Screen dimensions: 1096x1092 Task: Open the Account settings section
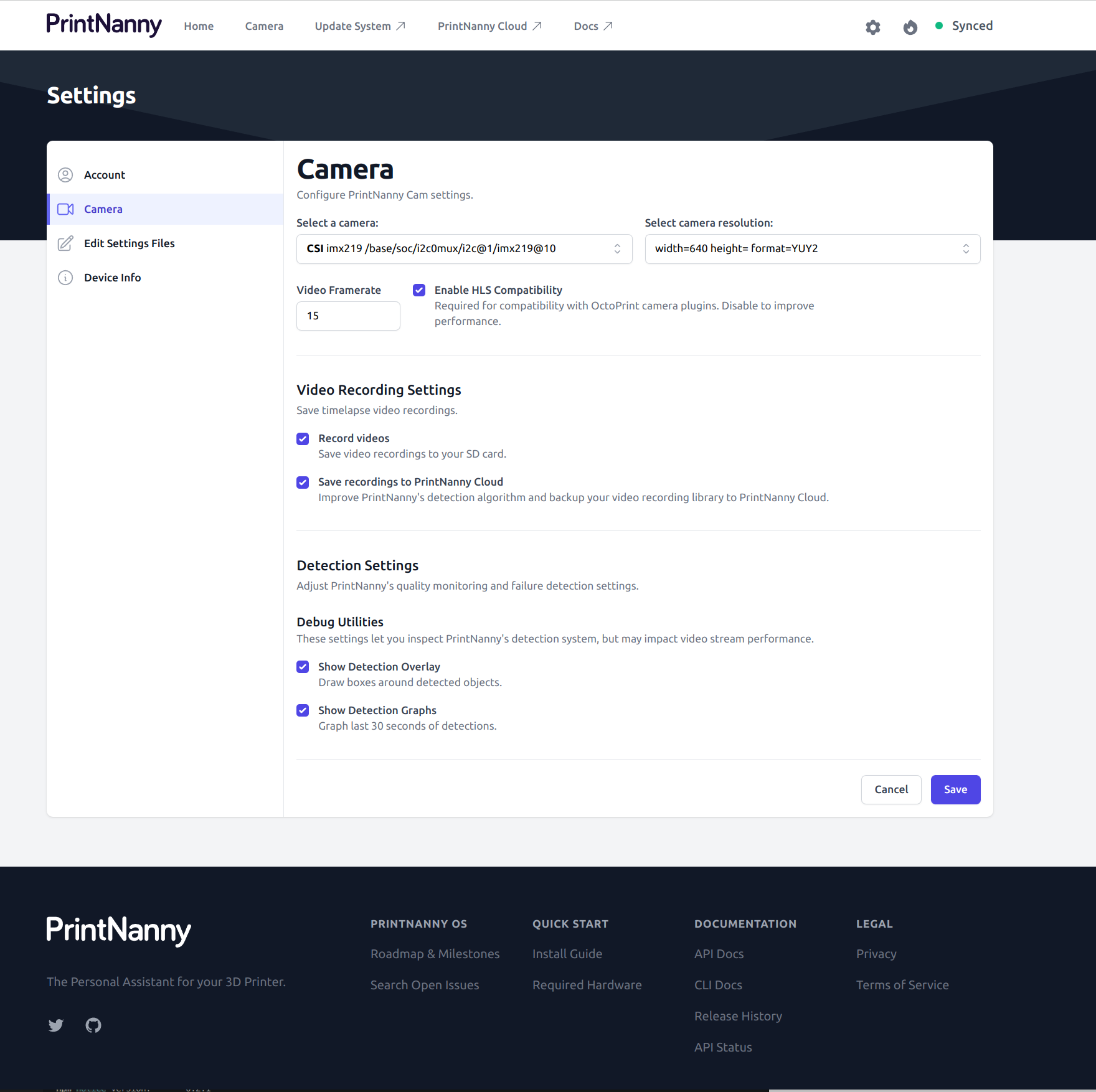pos(105,175)
